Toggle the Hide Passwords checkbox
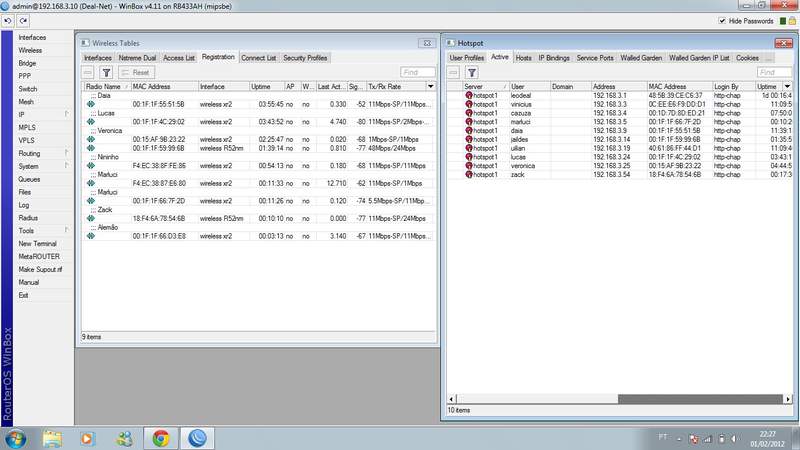The image size is (800, 450). (721, 21)
